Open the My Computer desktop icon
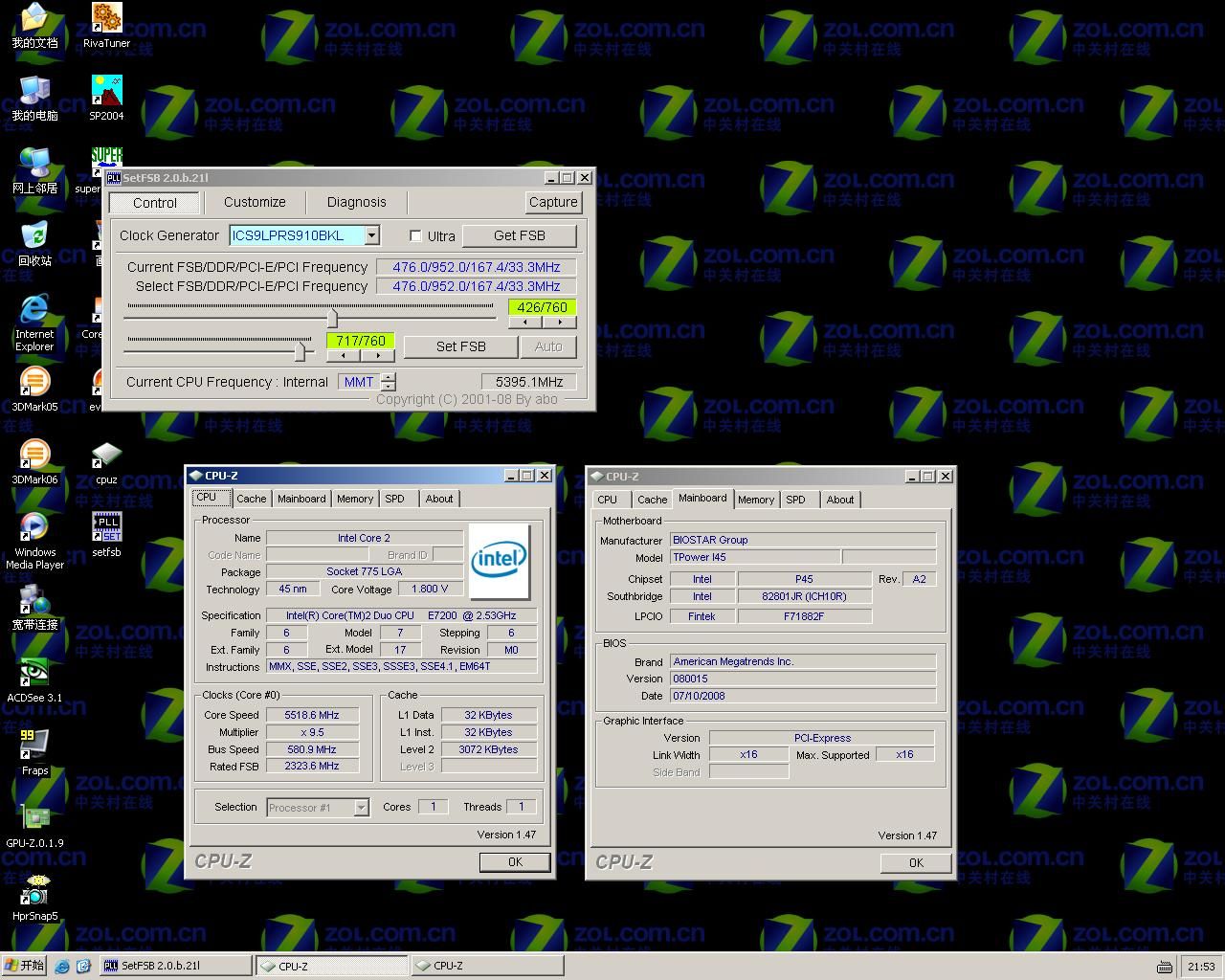This screenshot has height=980, width=1225. pyautogui.click(x=34, y=99)
